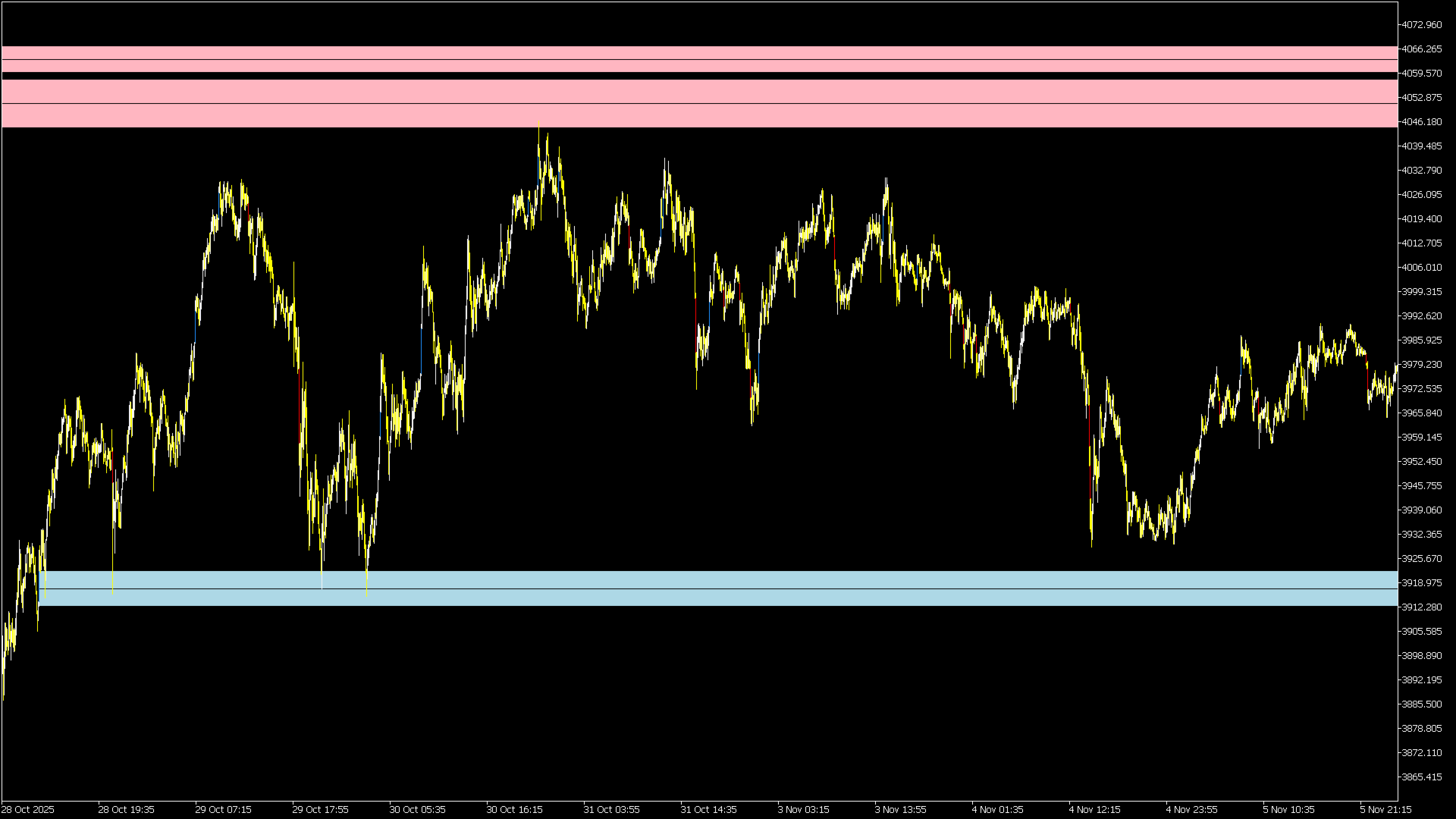Screen dimensions: 1456x819
Task: Select the horizontal line inside blue zone
Action: tap(758, 588)
